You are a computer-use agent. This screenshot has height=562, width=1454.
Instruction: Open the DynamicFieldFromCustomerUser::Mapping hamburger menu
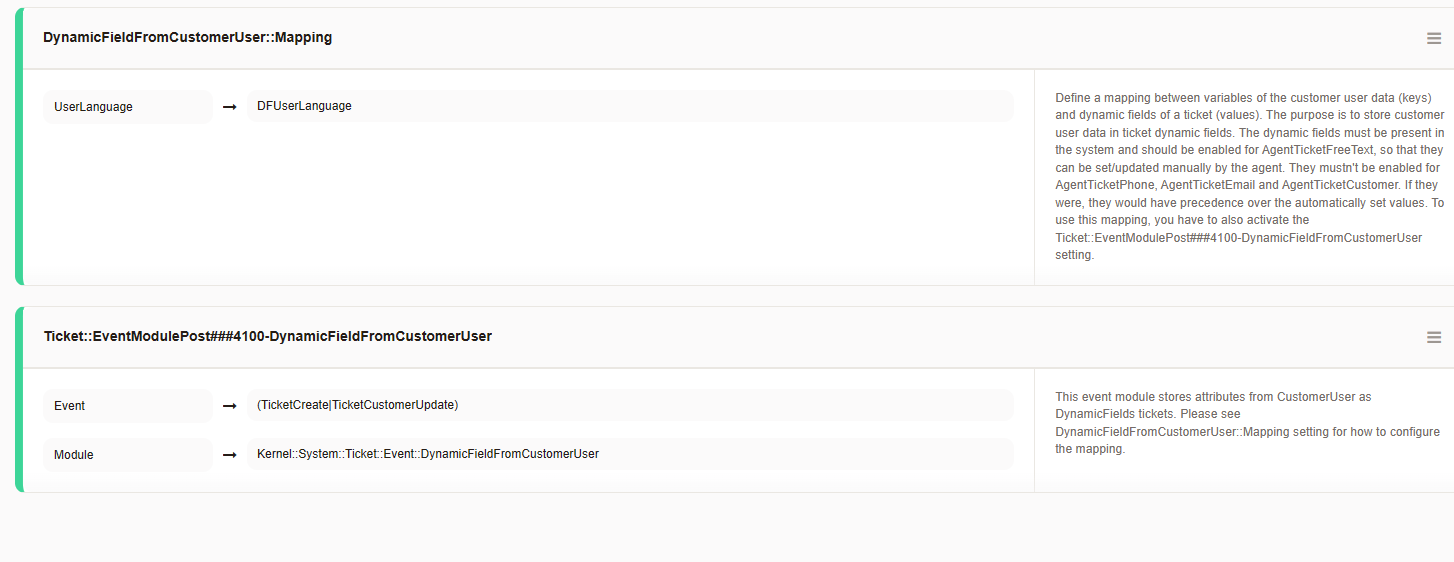tap(1434, 38)
